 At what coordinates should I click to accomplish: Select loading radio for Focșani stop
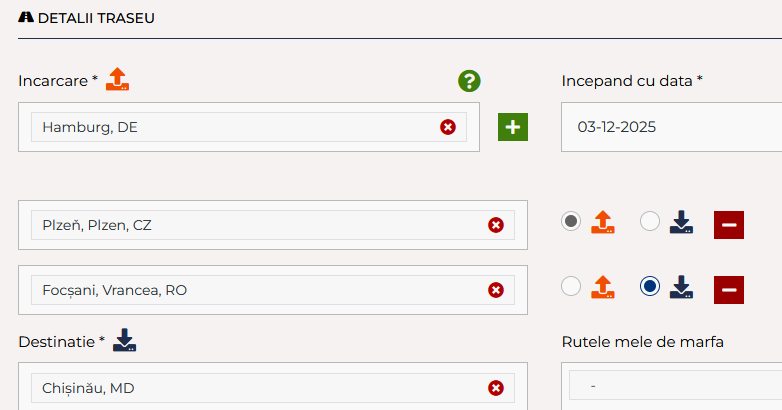point(571,287)
